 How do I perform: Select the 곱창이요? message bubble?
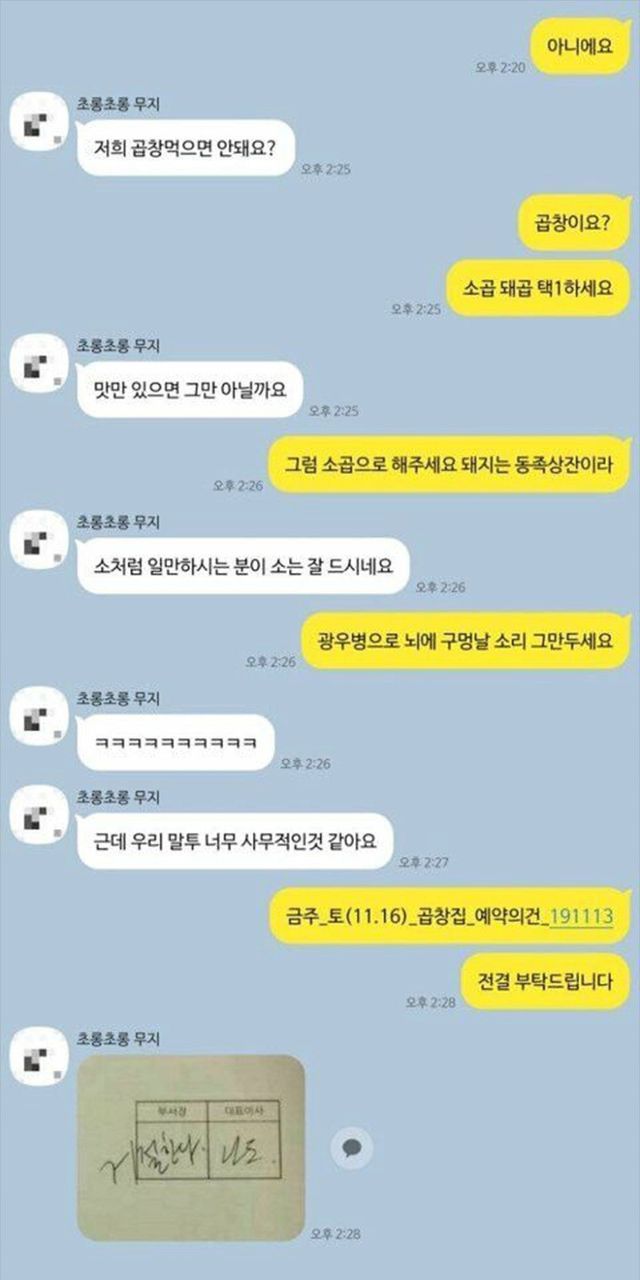tap(576, 222)
